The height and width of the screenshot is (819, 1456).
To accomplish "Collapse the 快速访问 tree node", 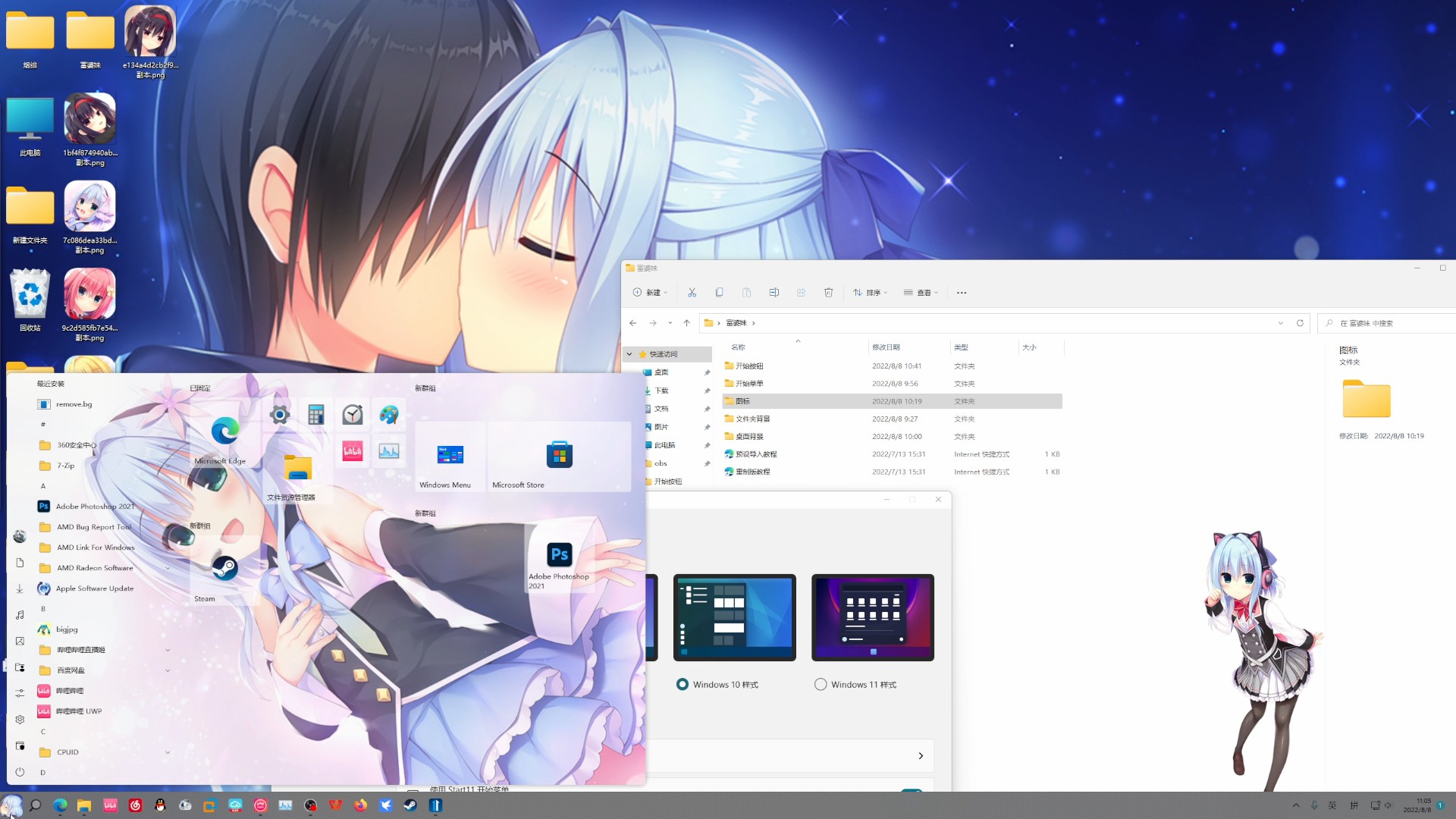I will point(629,354).
